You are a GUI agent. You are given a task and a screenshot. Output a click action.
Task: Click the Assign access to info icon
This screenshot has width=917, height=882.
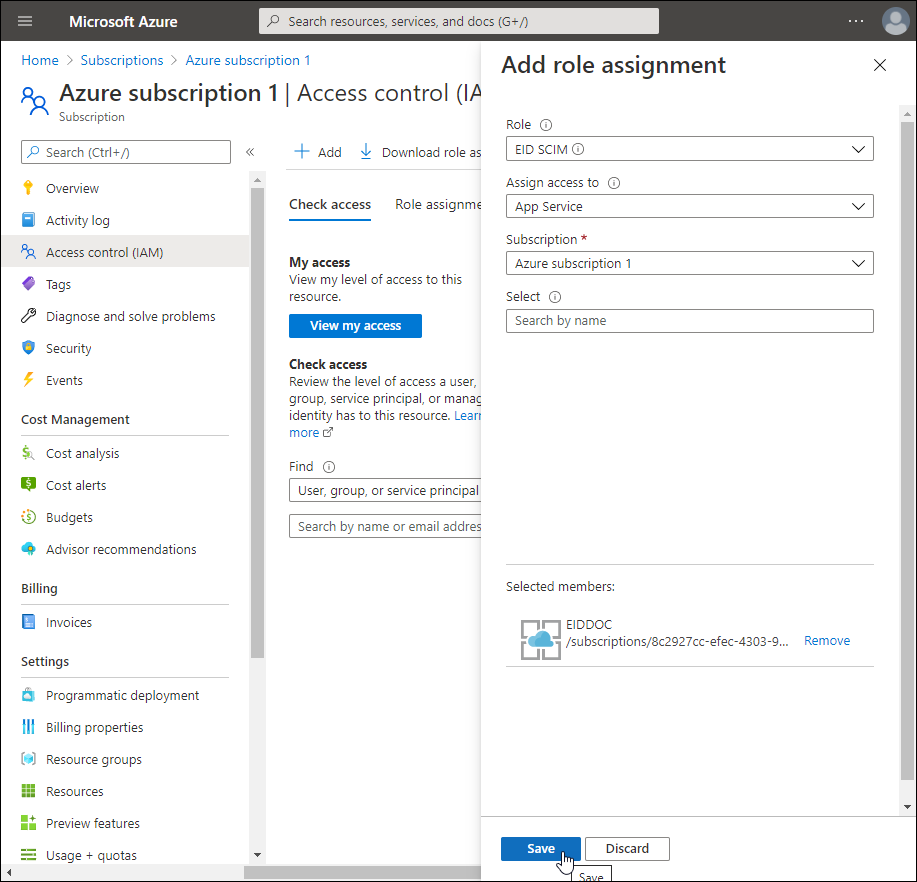click(x=614, y=183)
